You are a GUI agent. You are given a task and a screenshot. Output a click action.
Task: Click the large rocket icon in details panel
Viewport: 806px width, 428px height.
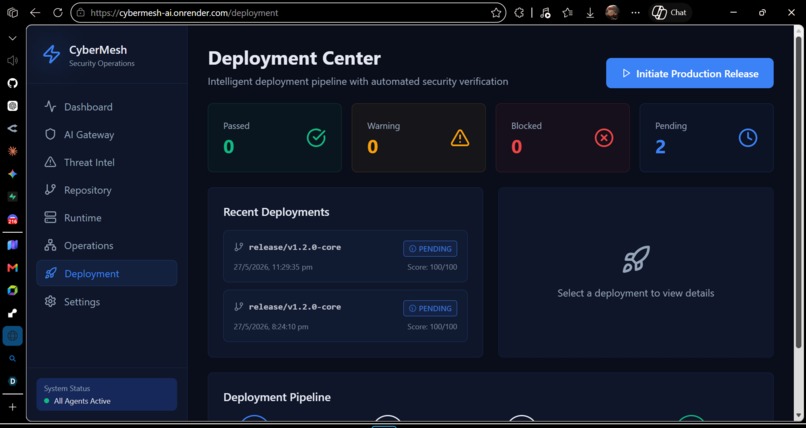click(636, 259)
